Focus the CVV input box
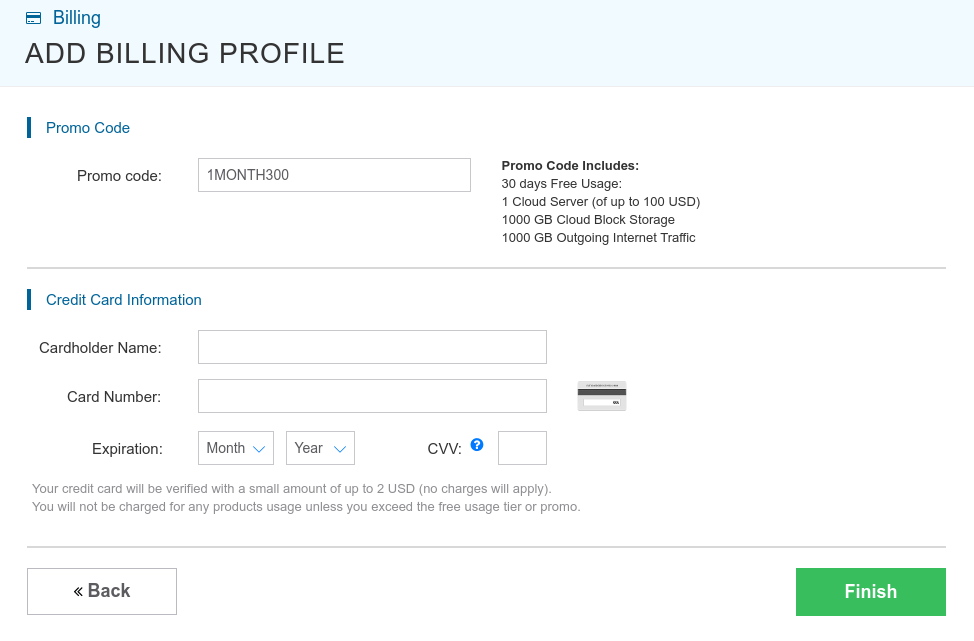The width and height of the screenshot is (974, 641). click(522, 448)
